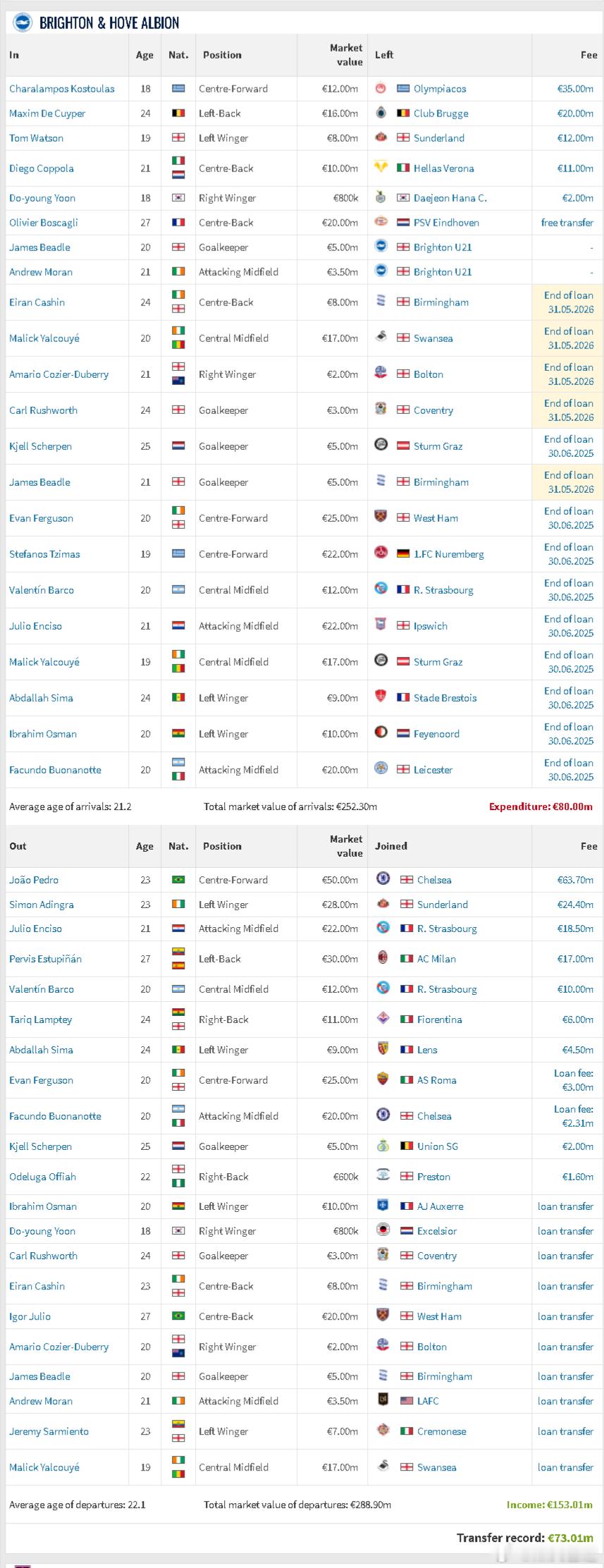Open Jeremy Sarmiento player link
Screen dimensions: 604x1568
pyautogui.click(x=49, y=1431)
